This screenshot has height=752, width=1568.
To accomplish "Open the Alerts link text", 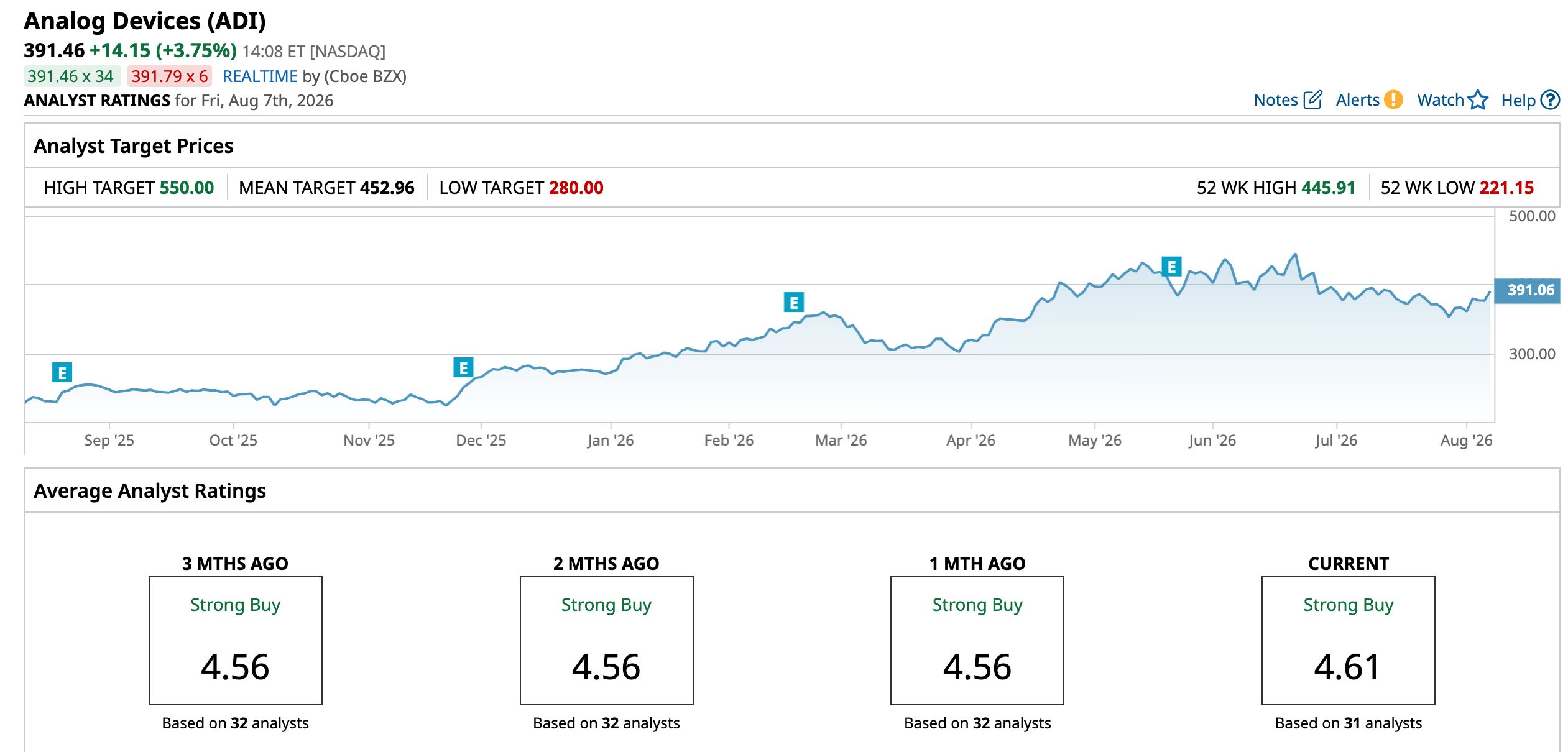I will 1357,100.
